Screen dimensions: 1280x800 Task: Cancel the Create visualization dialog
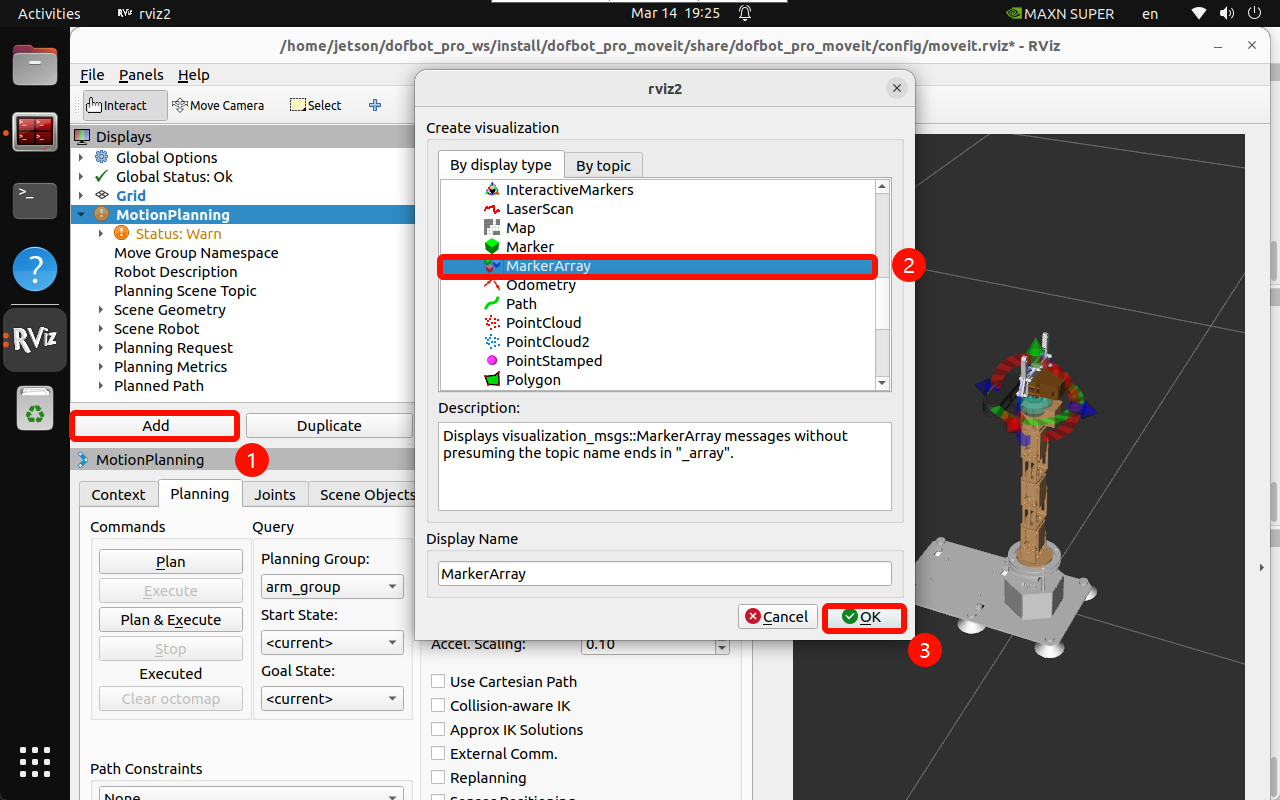(x=777, y=617)
